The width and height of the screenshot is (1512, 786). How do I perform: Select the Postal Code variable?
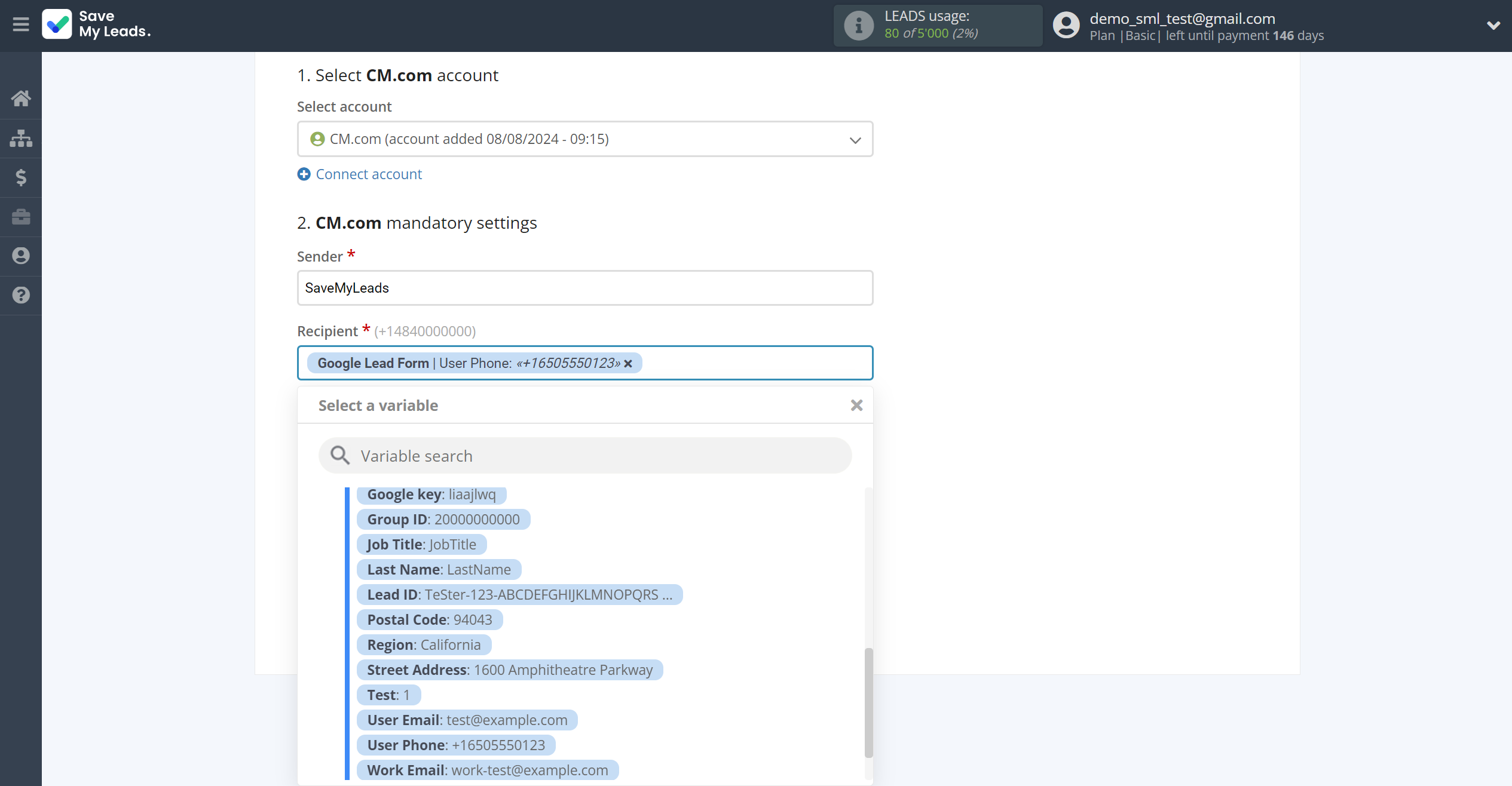click(430, 620)
